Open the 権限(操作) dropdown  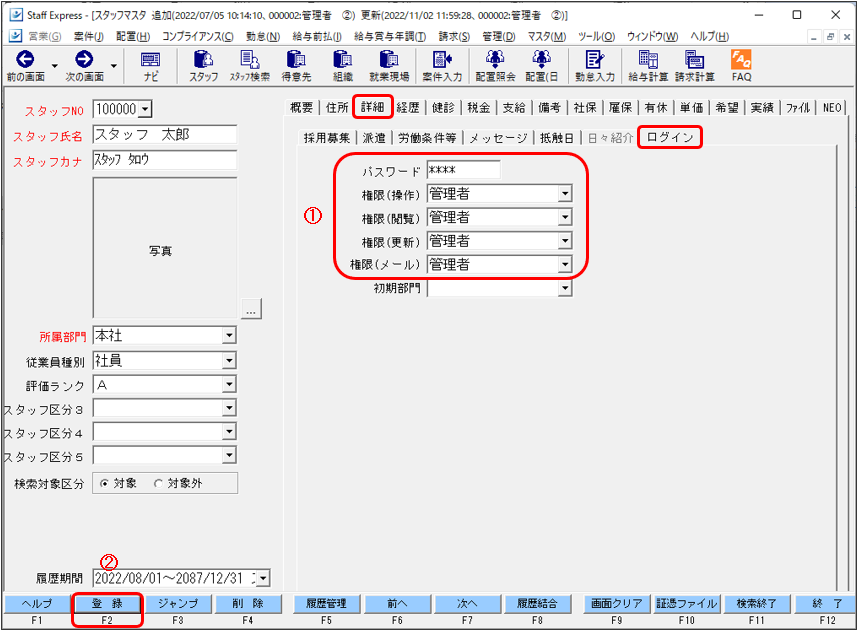coord(565,194)
